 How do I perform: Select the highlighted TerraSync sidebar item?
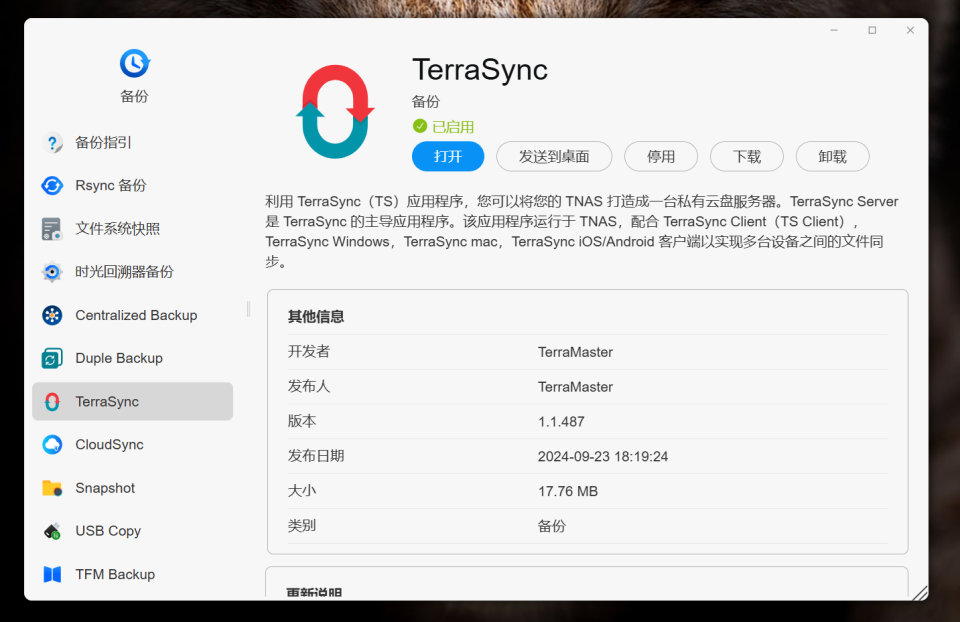pyautogui.click(x=132, y=402)
